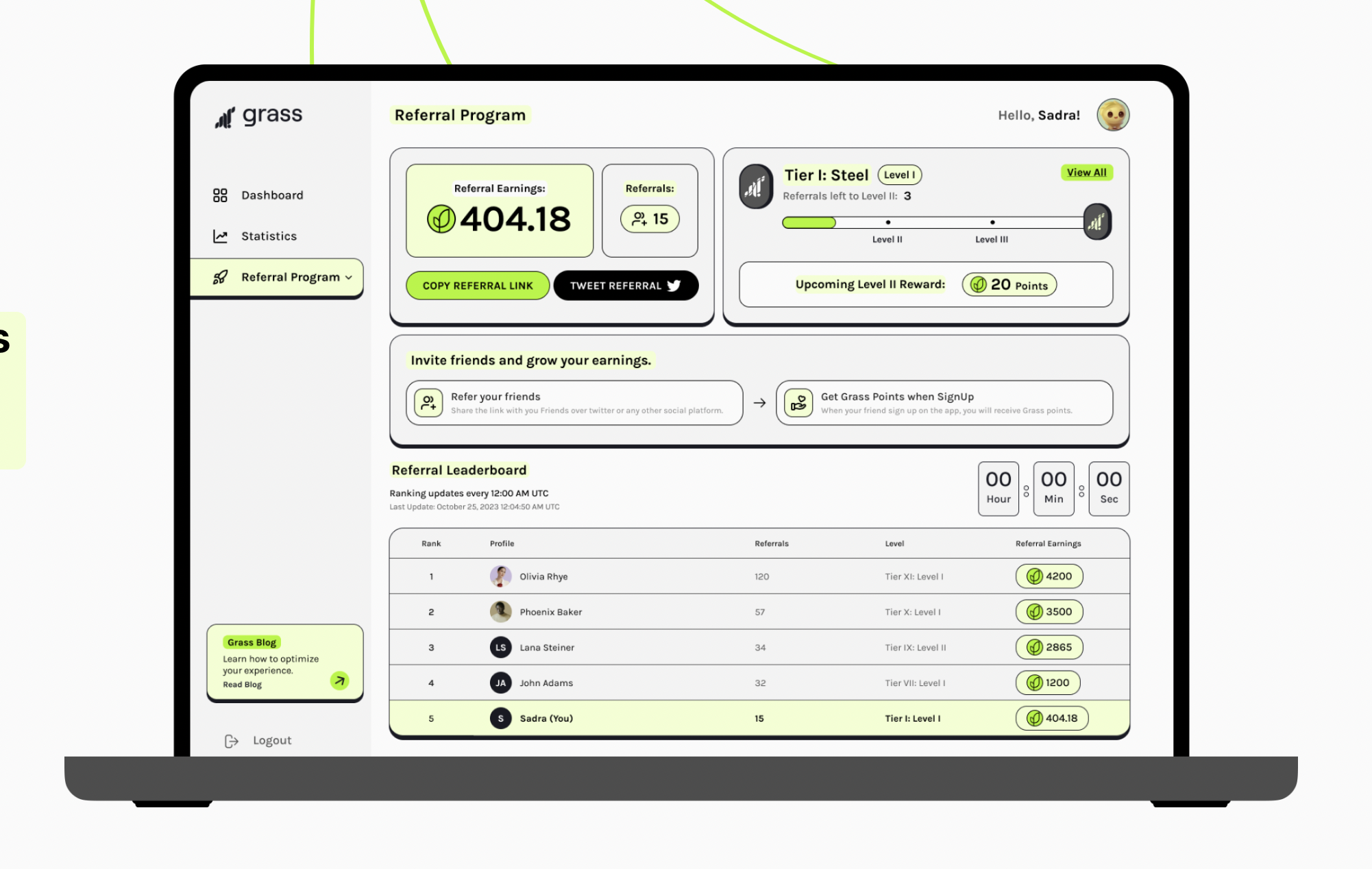Click the refer your friends icon
The width and height of the screenshot is (1372, 869).
tap(428, 403)
